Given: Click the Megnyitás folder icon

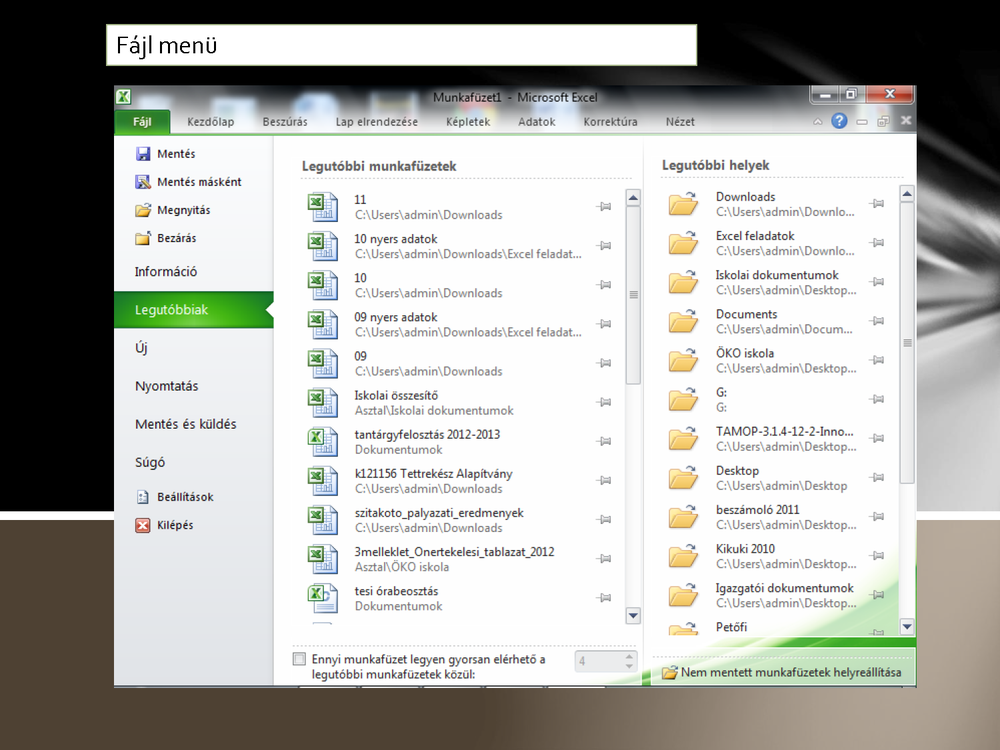Looking at the screenshot, I should click(143, 210).
